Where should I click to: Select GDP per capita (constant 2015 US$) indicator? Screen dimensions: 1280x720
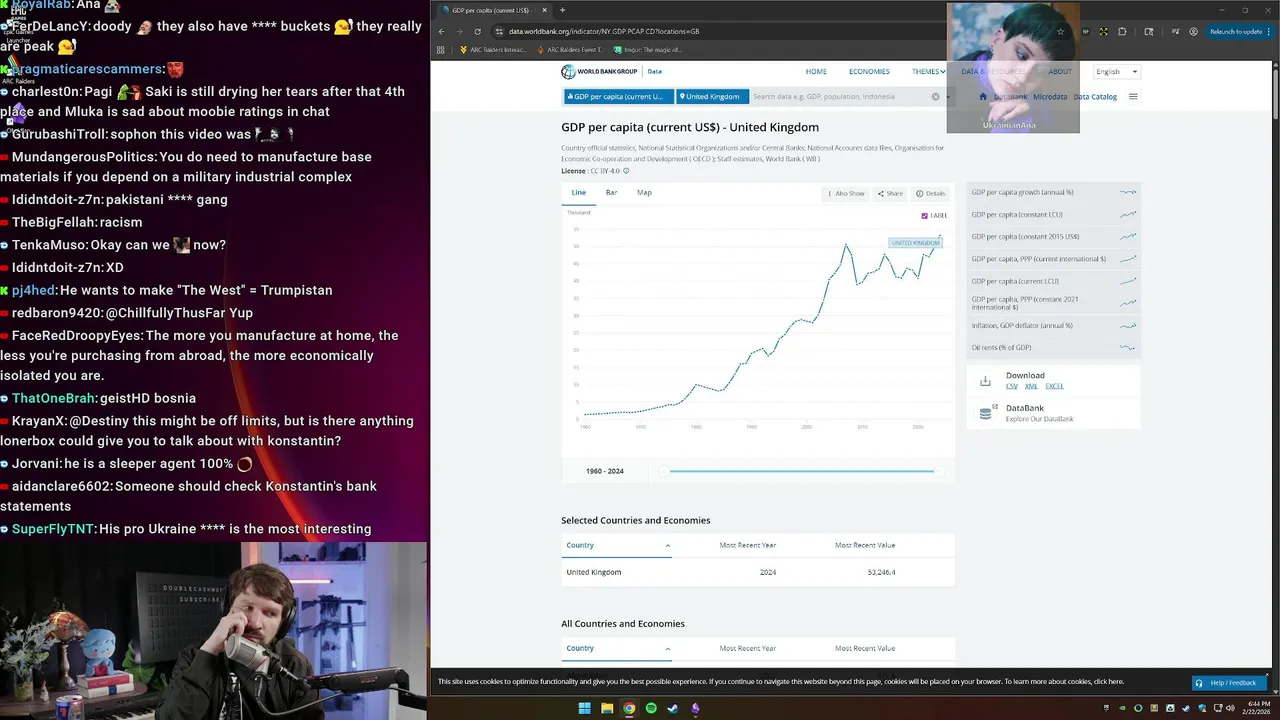click(x=1053, y=237)
